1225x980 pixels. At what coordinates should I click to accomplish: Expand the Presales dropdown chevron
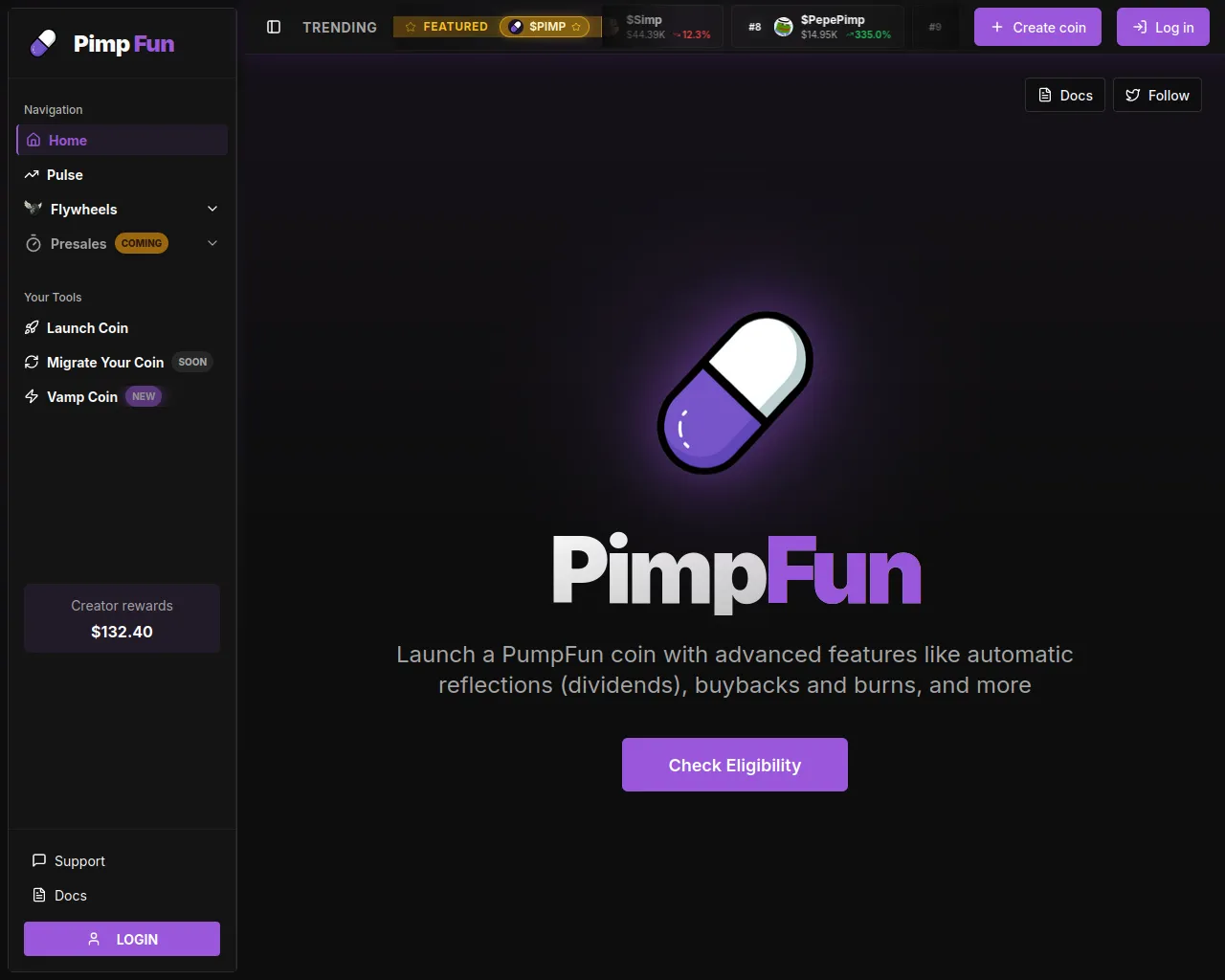212,243
